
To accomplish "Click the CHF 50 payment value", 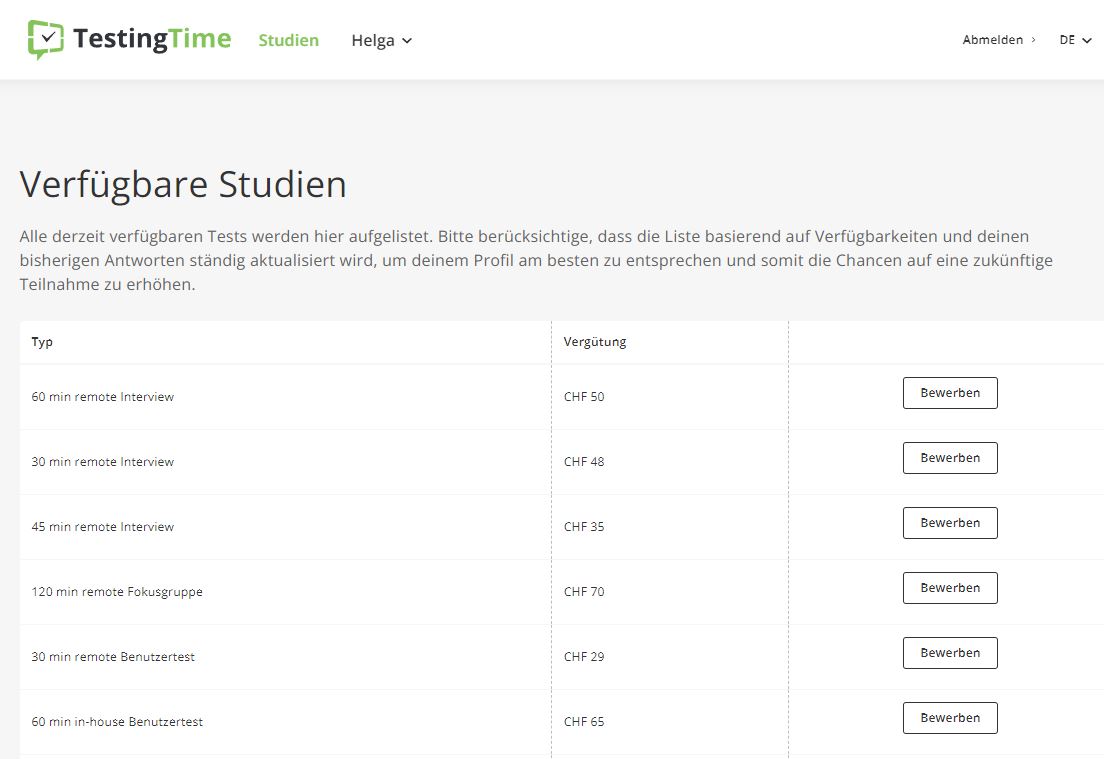I will coord(584,397).
